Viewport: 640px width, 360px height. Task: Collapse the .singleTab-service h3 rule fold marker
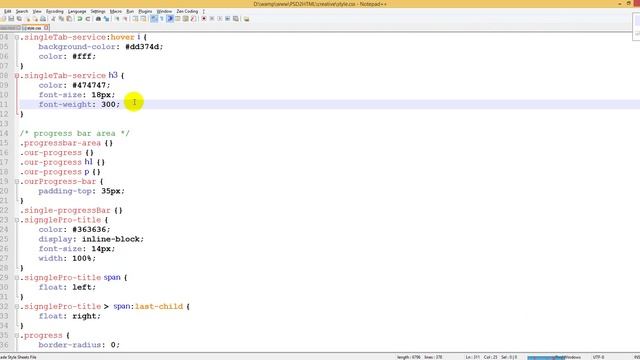[x=17, y=76]
